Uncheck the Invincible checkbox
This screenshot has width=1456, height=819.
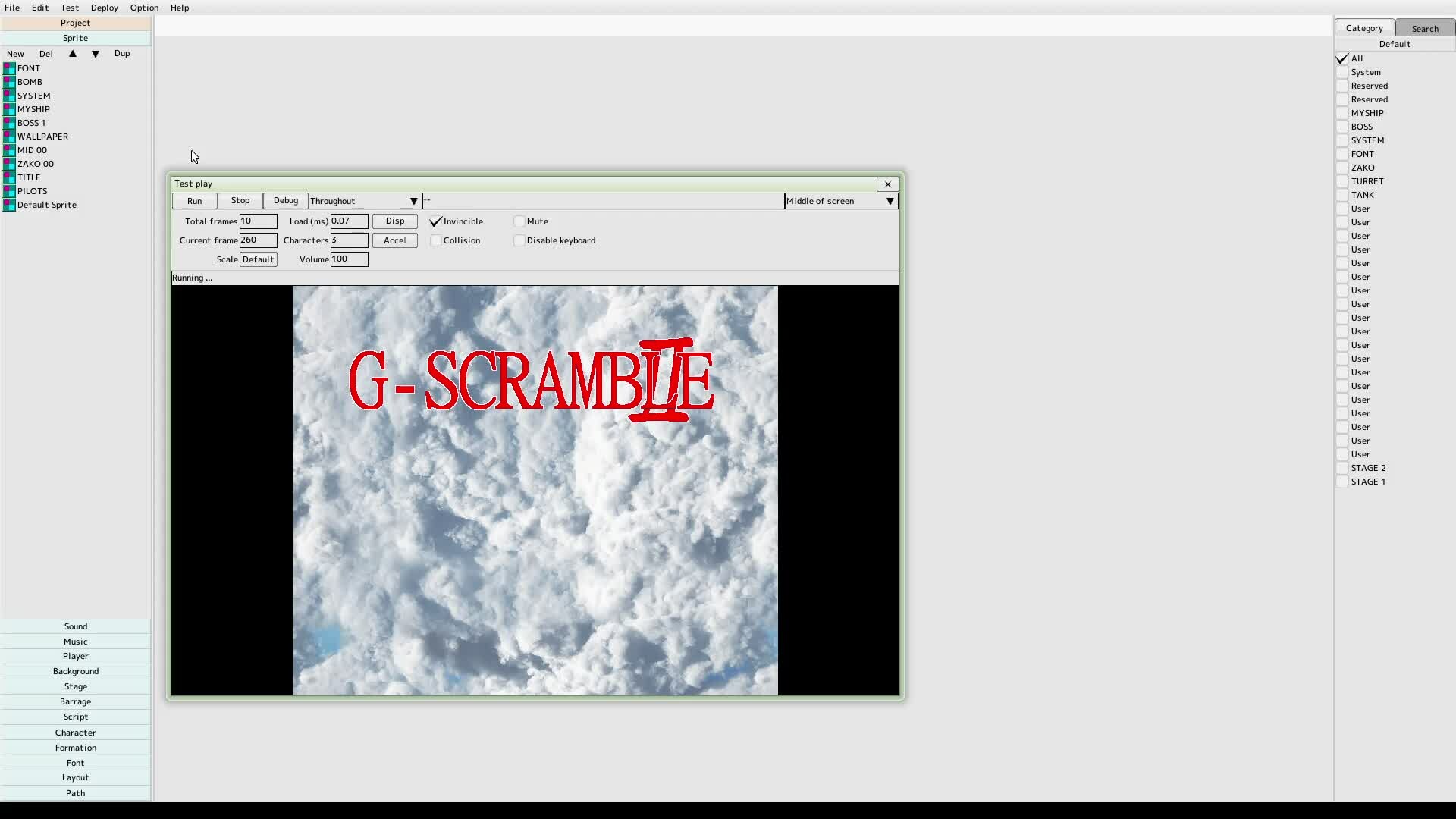click(x=436, y=221)
